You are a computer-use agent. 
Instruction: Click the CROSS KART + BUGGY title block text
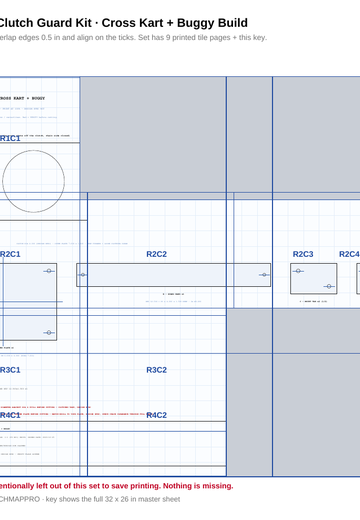(22, 98)
